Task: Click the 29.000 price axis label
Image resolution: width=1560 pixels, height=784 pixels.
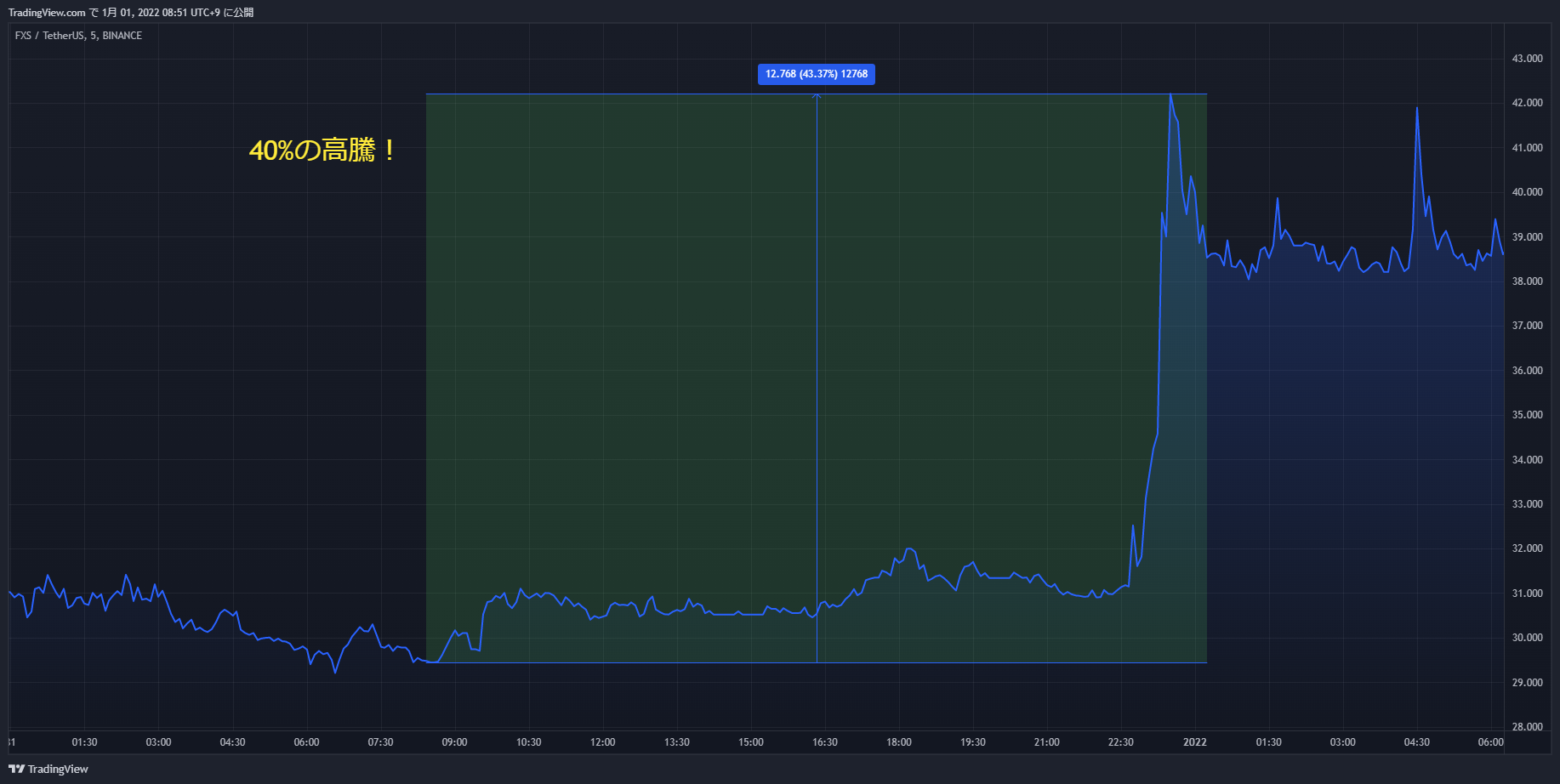Action: point(1527,683)
